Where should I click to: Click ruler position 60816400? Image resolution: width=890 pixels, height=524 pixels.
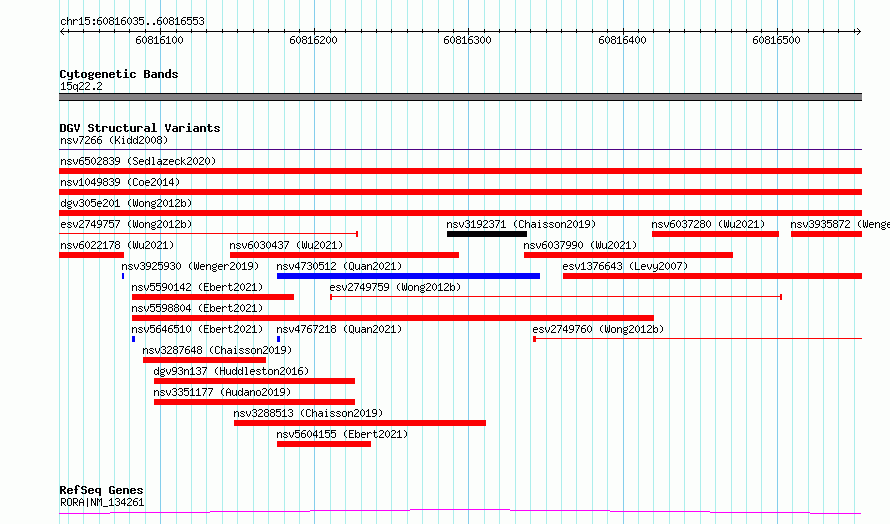pos(622,40)
